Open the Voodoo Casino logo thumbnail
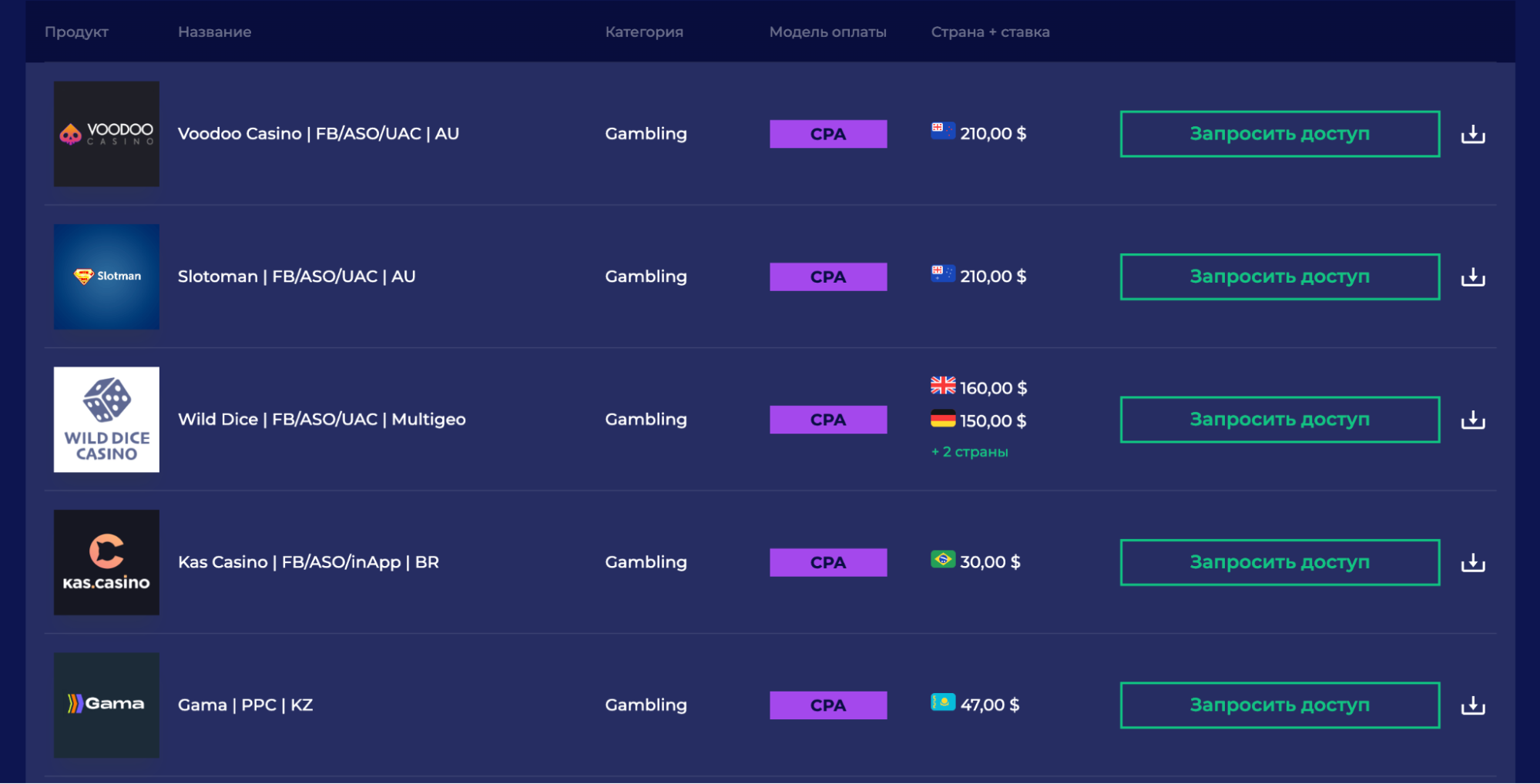 coord(106,134)
